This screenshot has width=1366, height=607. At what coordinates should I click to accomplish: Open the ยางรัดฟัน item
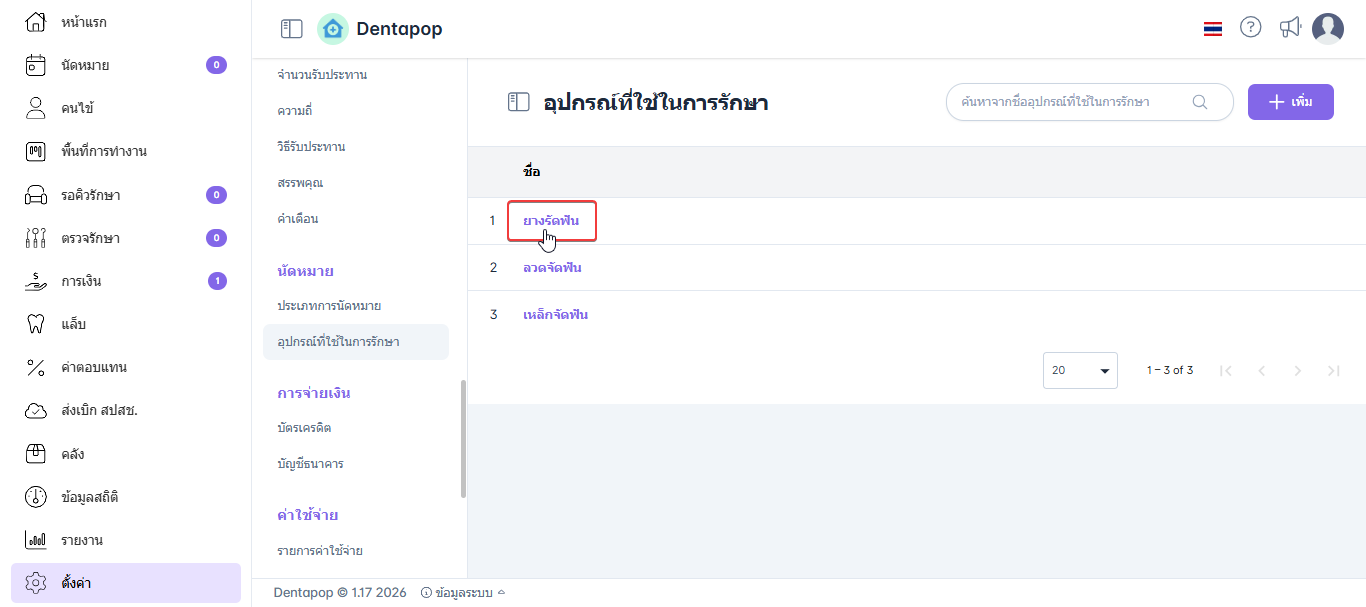[551, 221]
